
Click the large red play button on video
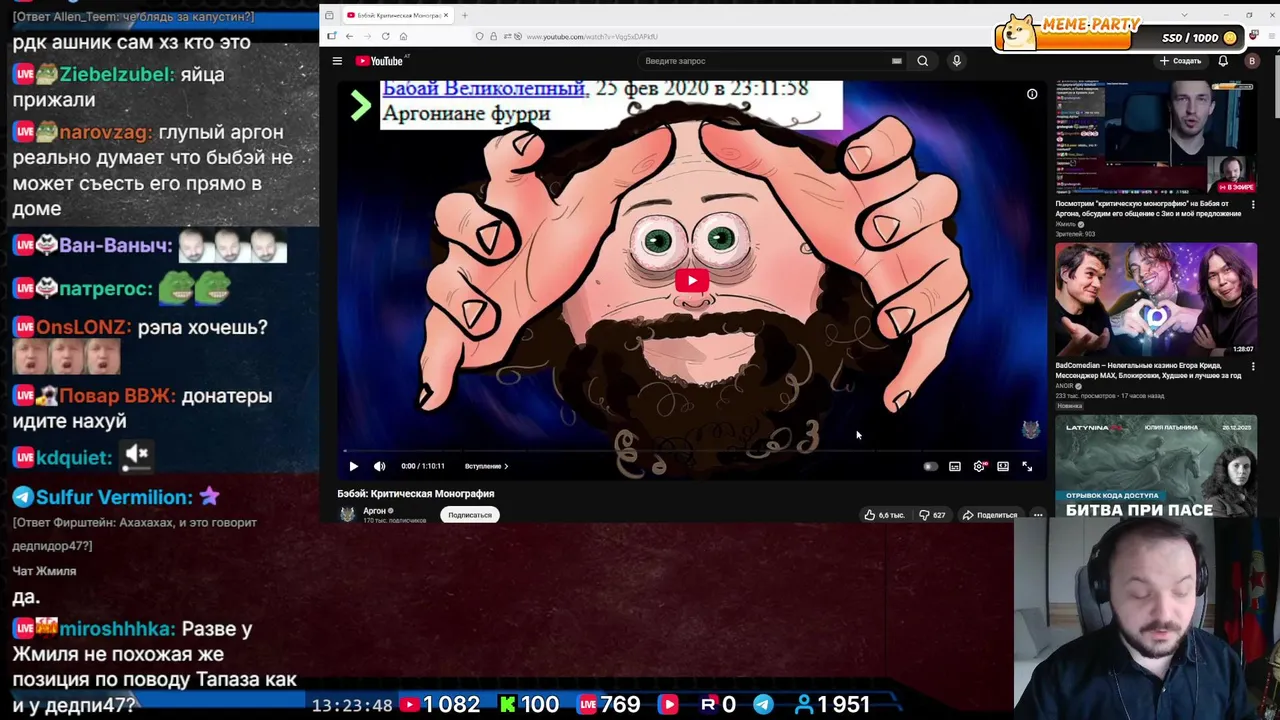tap(692, 280)
